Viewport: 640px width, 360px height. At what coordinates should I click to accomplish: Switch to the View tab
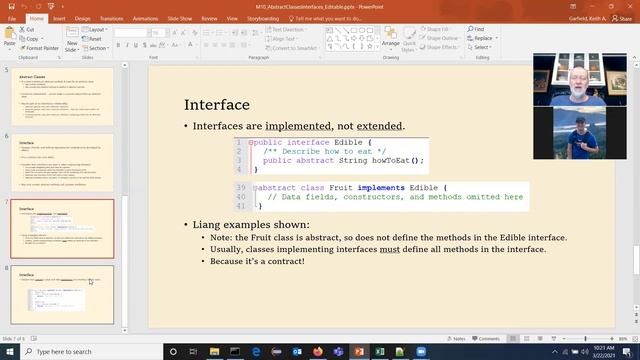tap(232, 19)
